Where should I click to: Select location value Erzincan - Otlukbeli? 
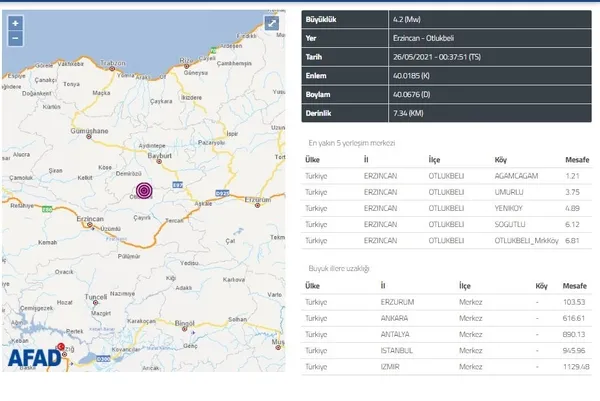coord(423,38)
